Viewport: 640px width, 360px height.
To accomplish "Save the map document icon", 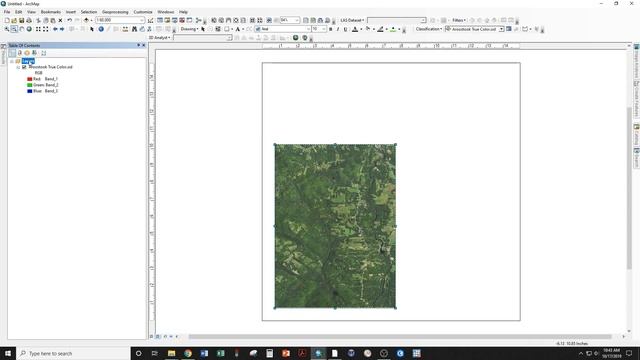I will (22, 20).
